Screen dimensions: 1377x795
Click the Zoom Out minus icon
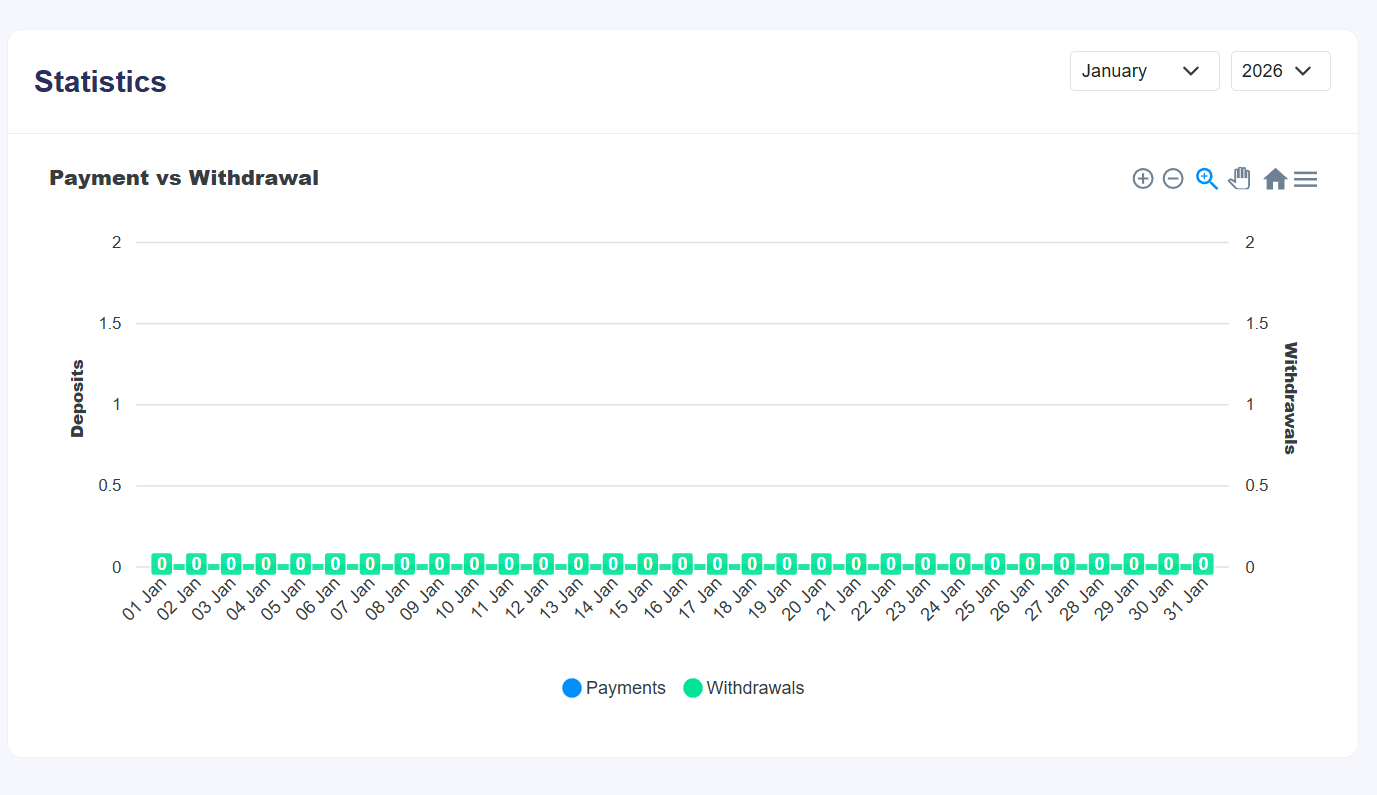pyautogui.click(x=1173, y=179)
